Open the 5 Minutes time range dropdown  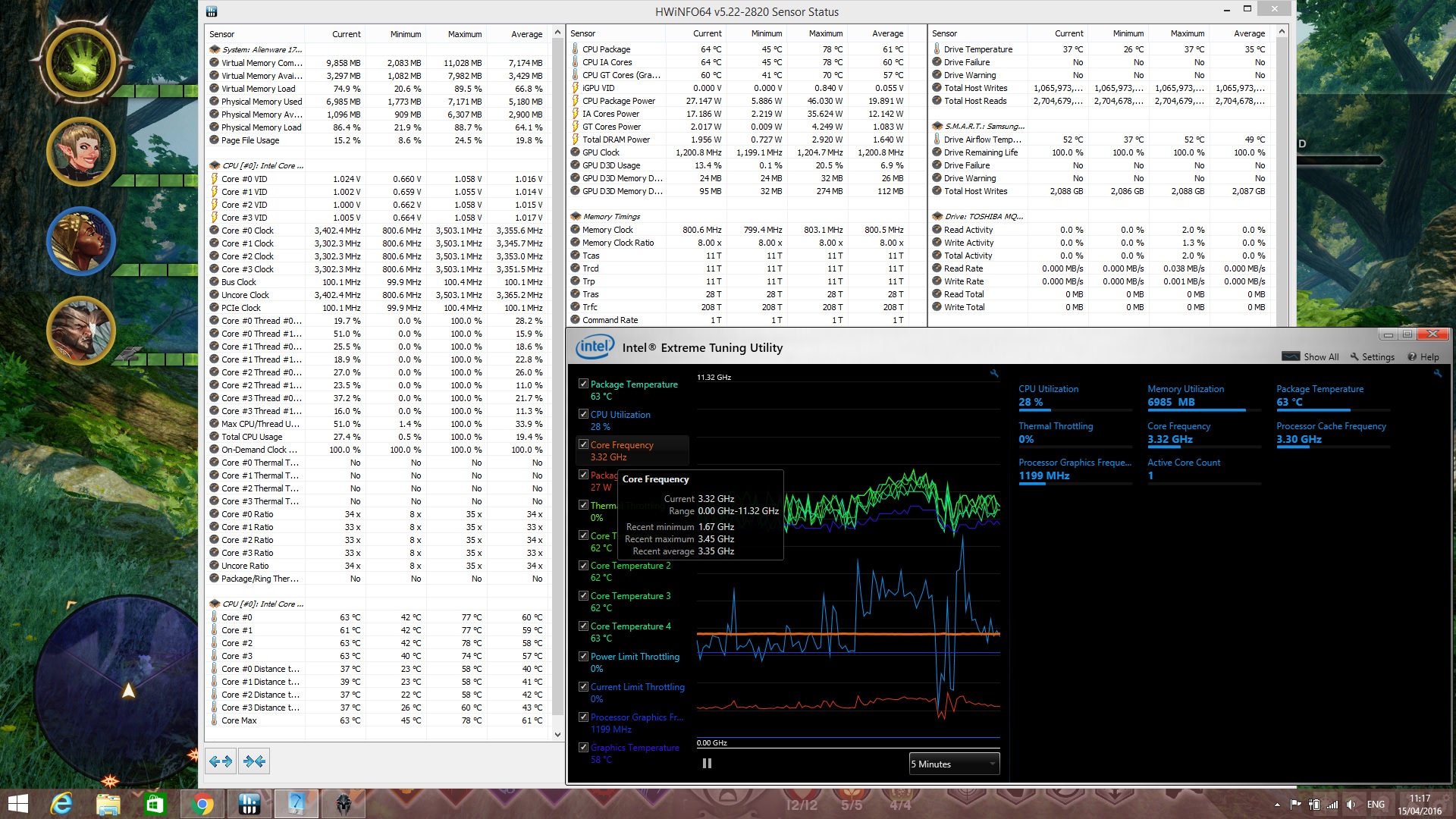(x=954, y=764)
